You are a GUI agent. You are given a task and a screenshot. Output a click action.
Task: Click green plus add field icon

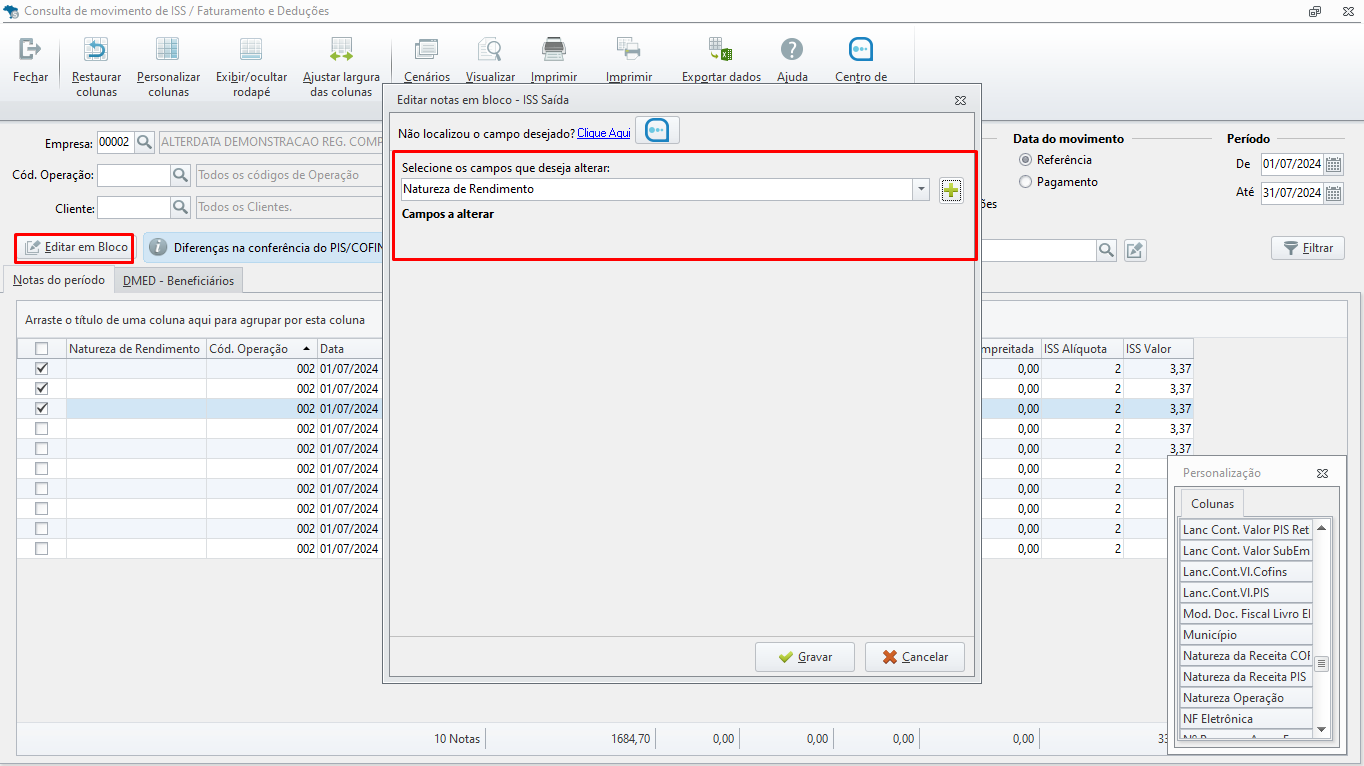[x=951, y=190]
